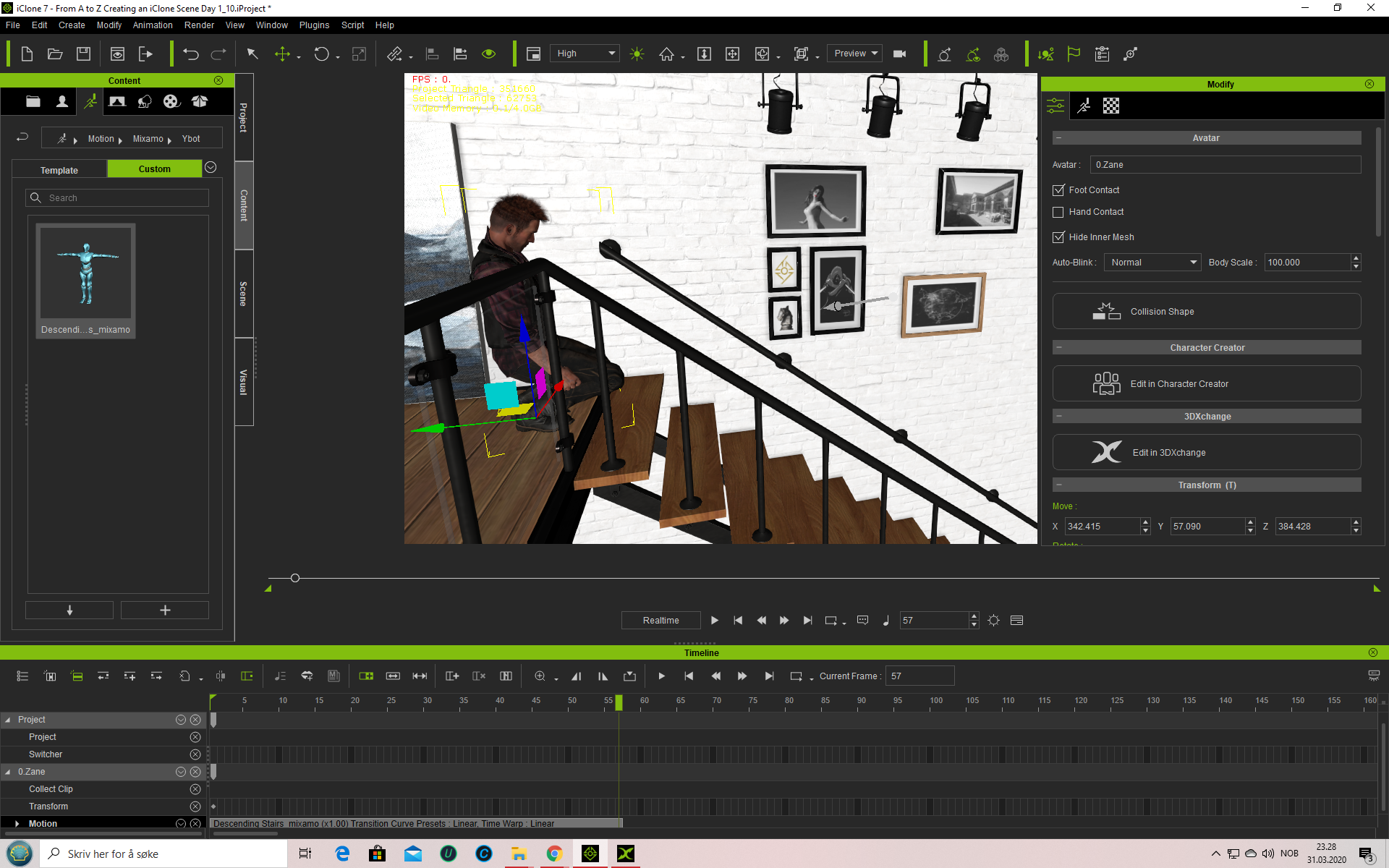
Task: Activate the Move gizmo tool
Action: click(x=282, y=54)
